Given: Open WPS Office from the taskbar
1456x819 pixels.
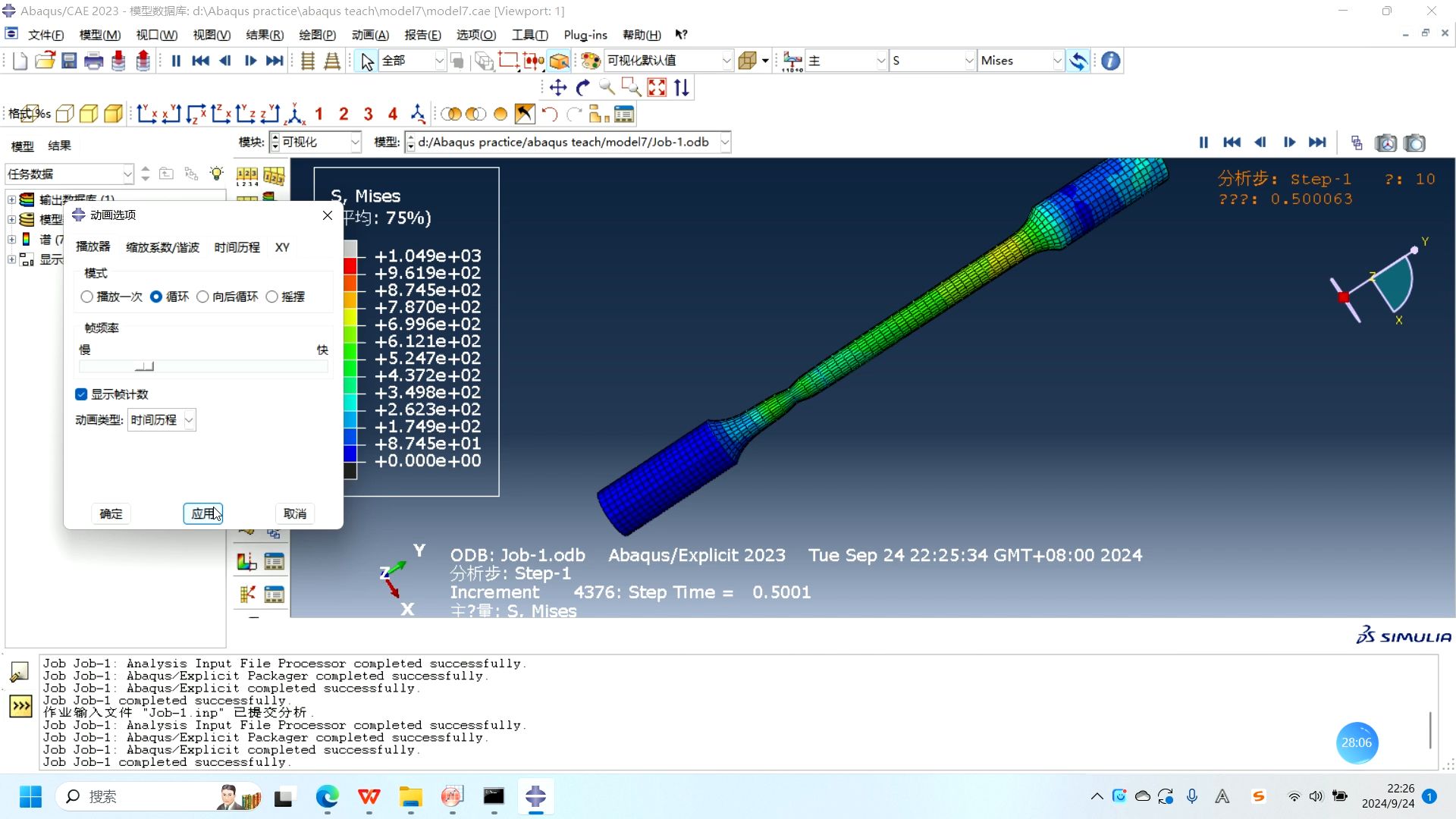Looking at the screenshot, I should coord(369,796).
